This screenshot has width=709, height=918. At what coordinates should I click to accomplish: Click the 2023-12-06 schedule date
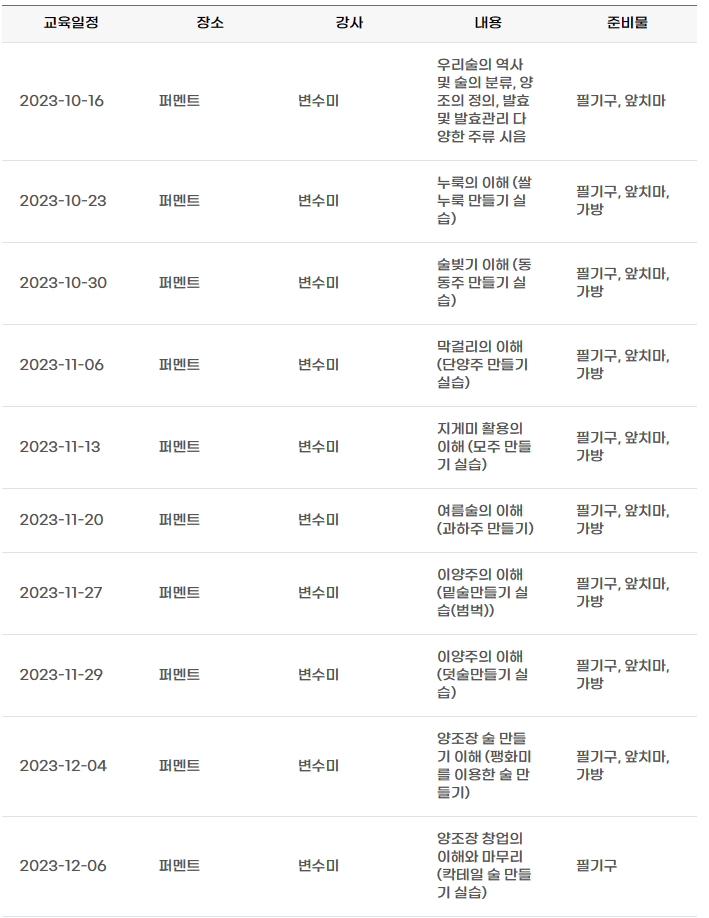pyautogui.click(x=63, y=866)
